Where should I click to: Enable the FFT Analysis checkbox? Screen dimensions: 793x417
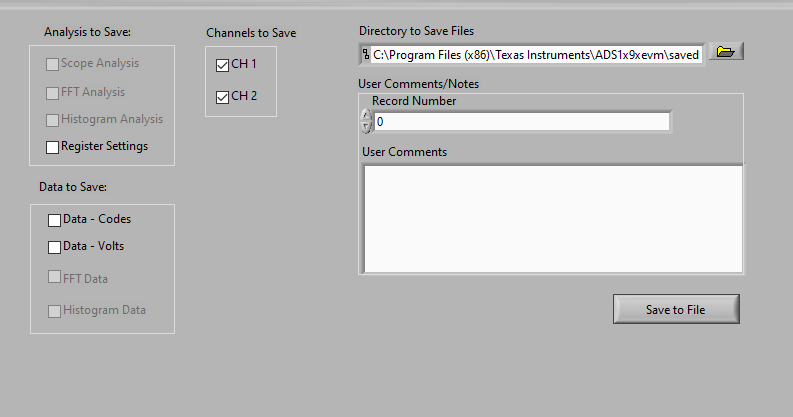point(52,93)
